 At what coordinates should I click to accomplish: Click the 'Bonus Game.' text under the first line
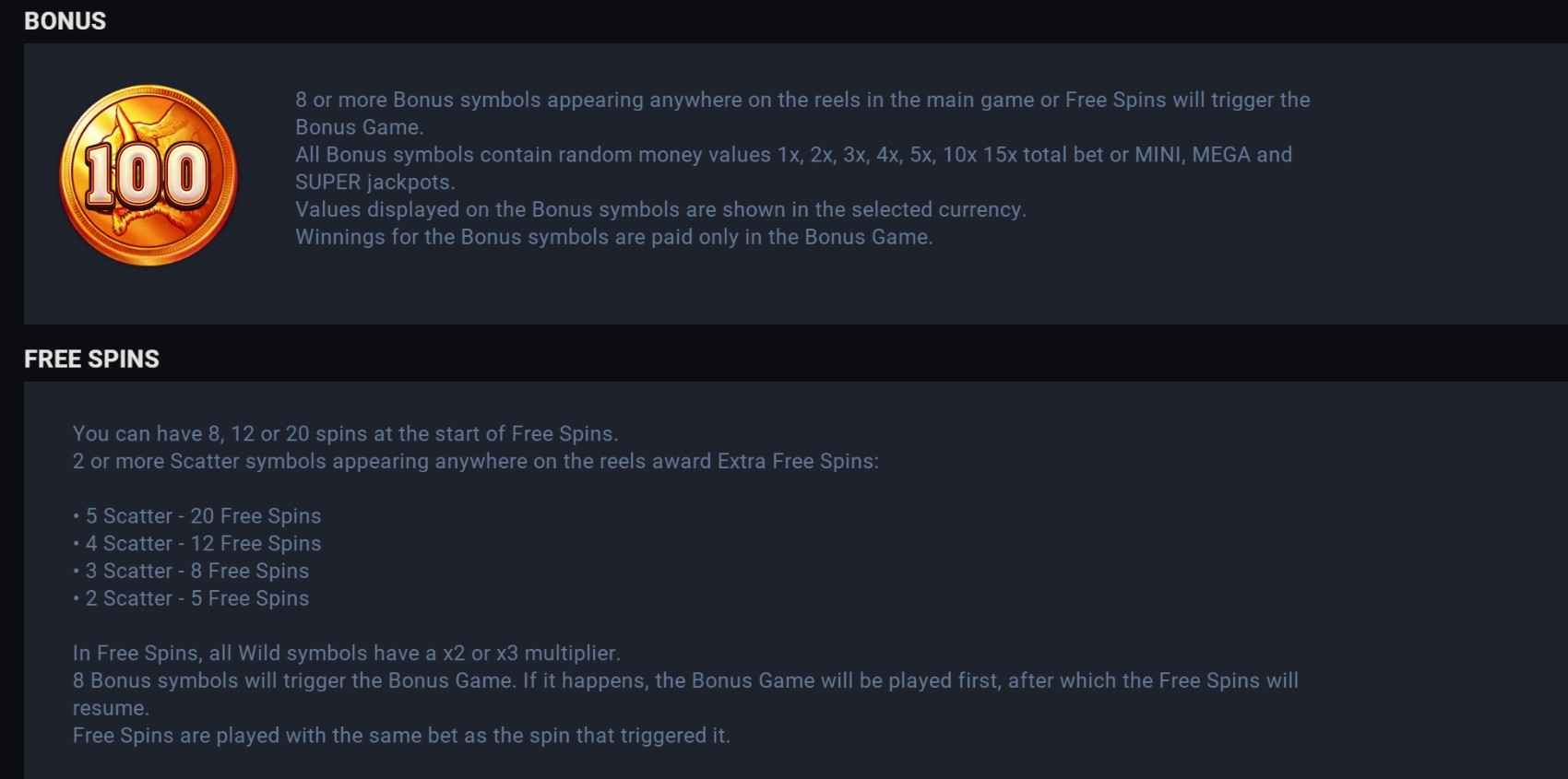[x=360, y=127]
